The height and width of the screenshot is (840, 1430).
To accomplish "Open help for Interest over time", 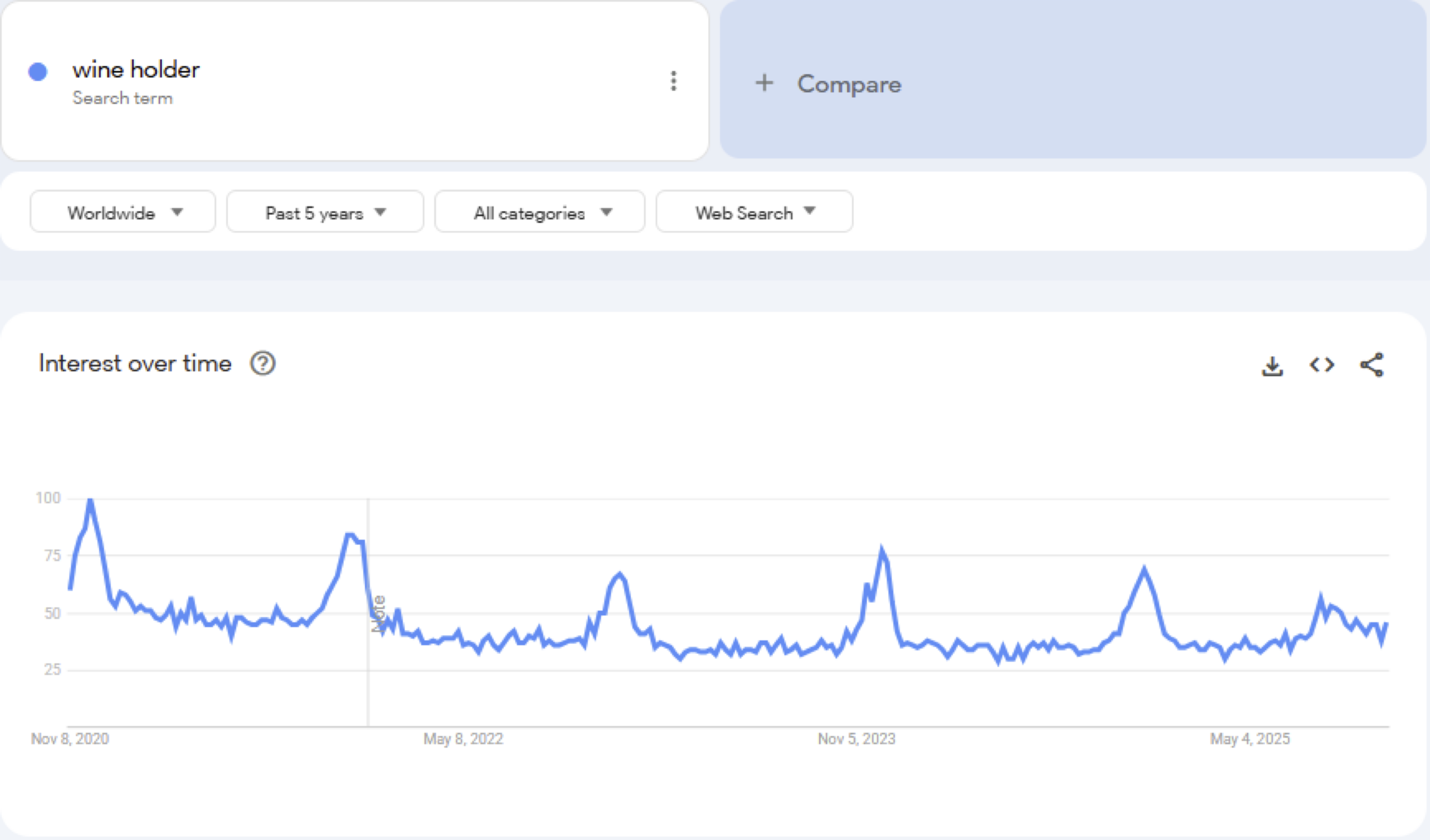I will click(x=263, y=363).
